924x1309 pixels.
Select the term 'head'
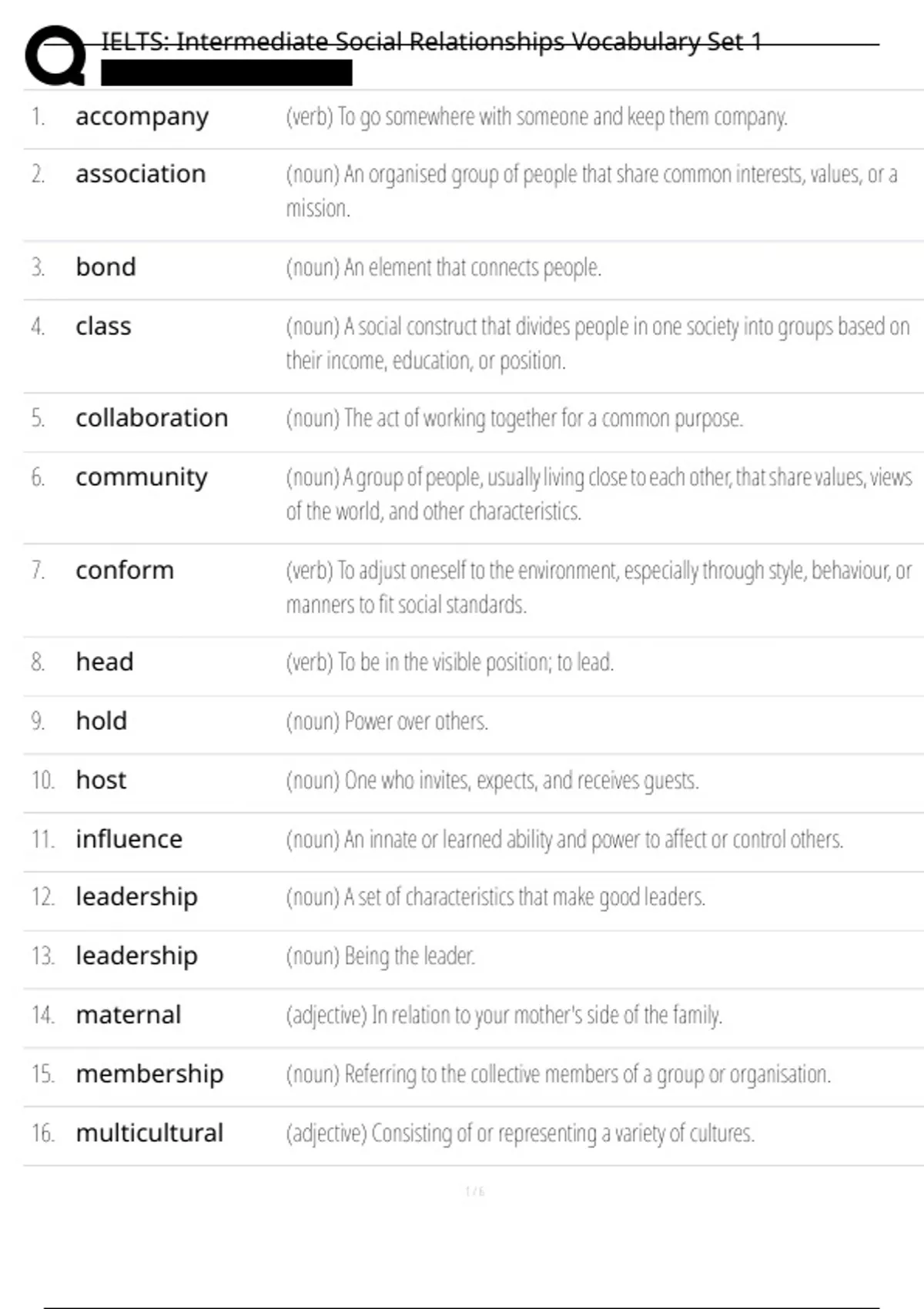tap(104, 661)
